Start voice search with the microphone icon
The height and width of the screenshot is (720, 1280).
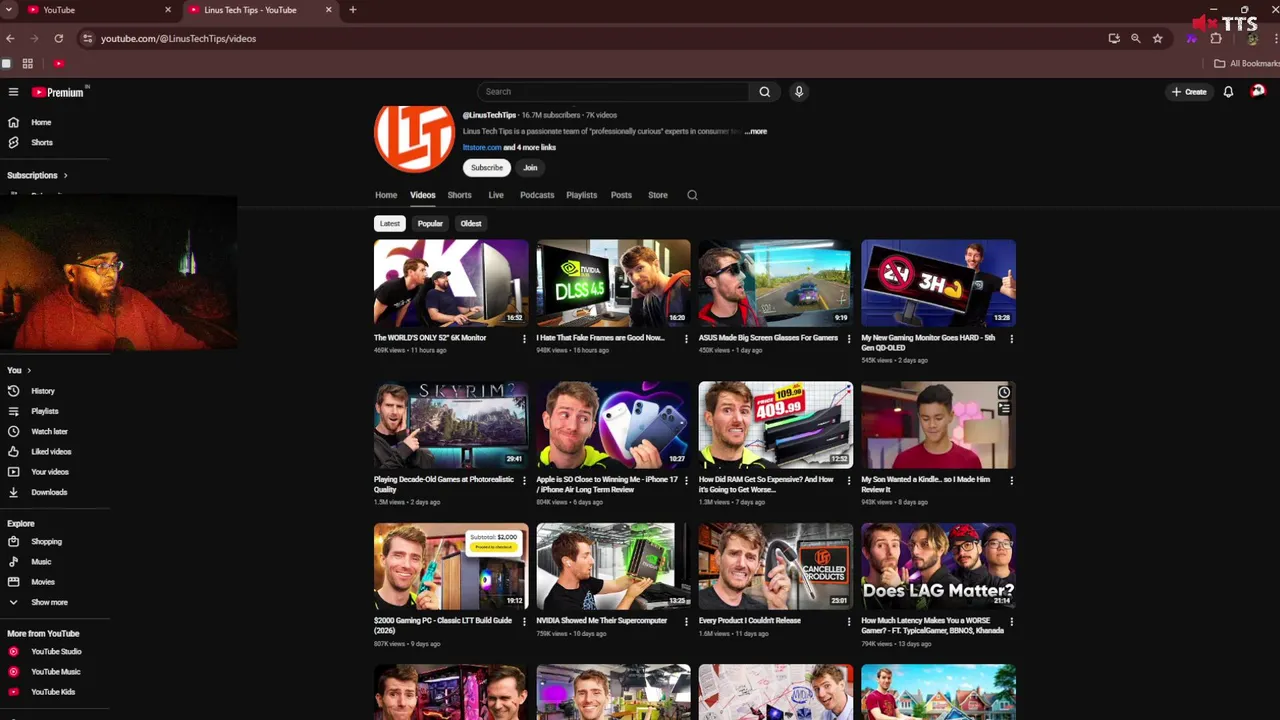pos(799,92)
